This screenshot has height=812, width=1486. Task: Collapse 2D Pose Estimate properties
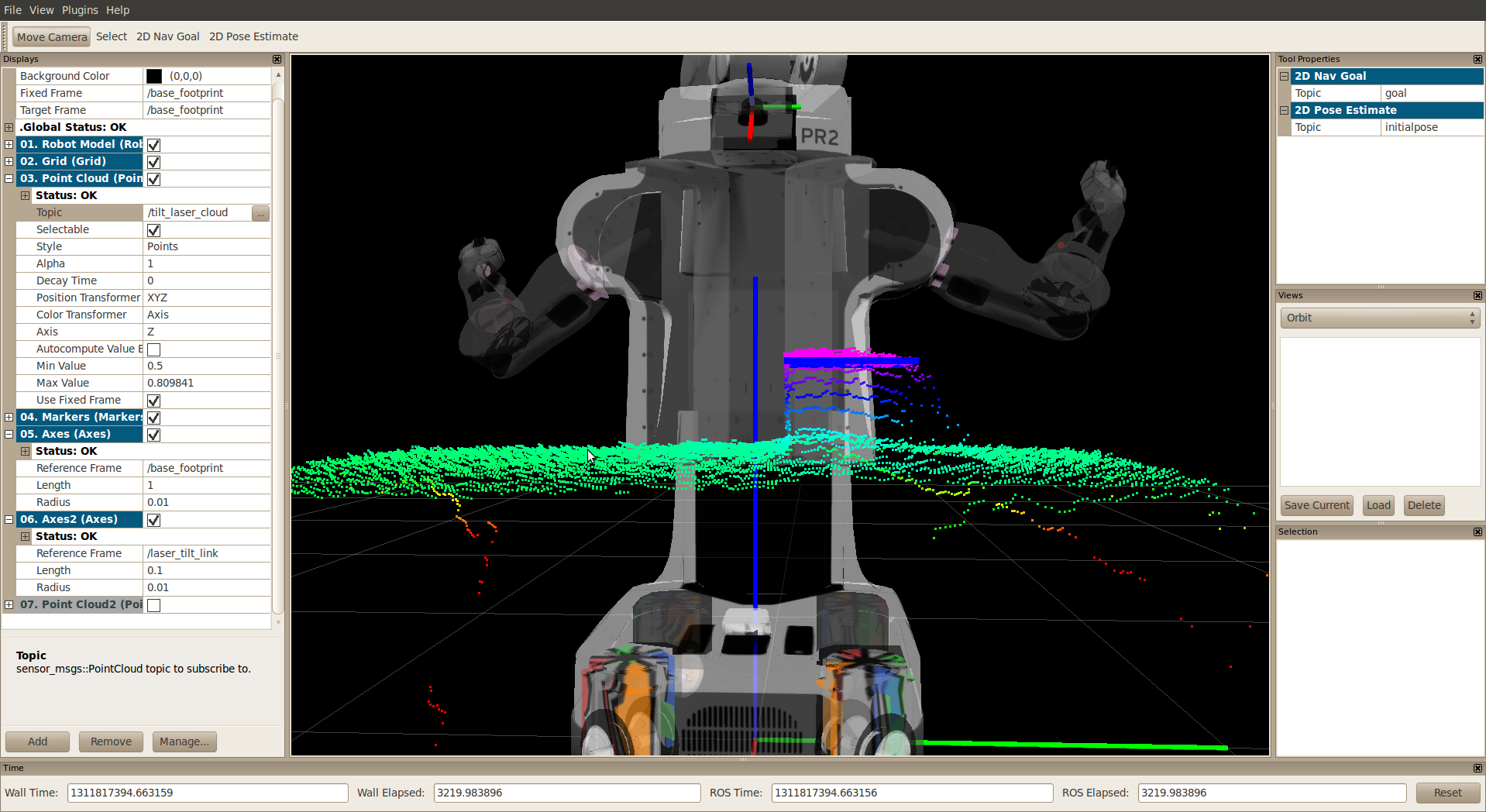tap(1284, 110)
